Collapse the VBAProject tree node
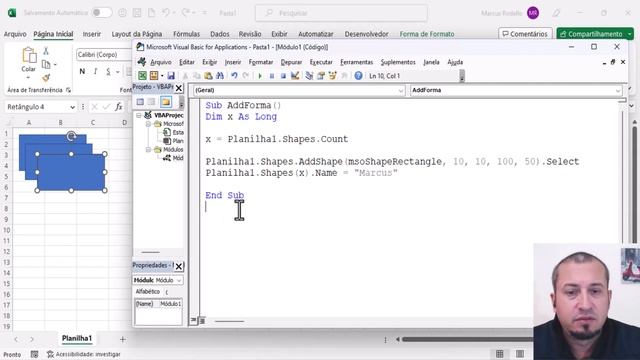The width and height of the screenshot is (640, 360). pyautogui.click(x=139, y=116)
